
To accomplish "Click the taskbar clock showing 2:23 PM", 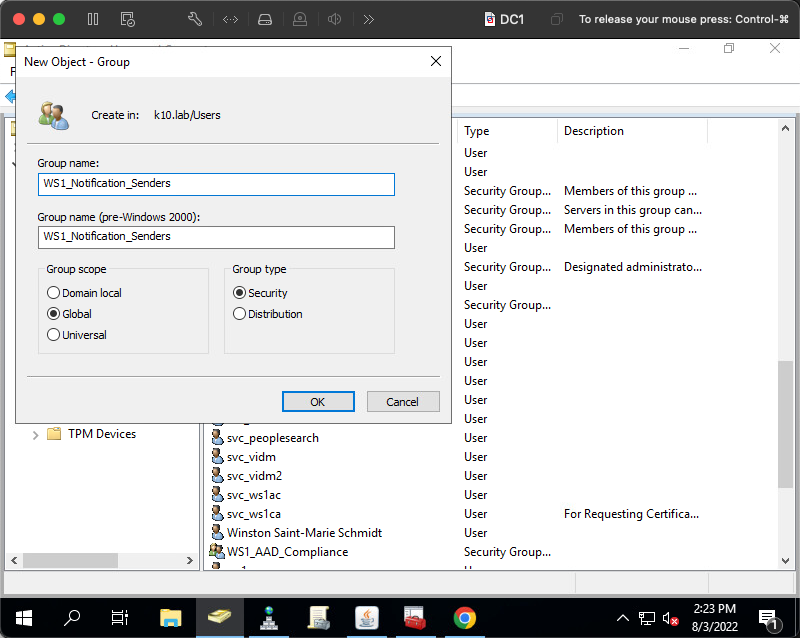I will [x=714, y=618].
